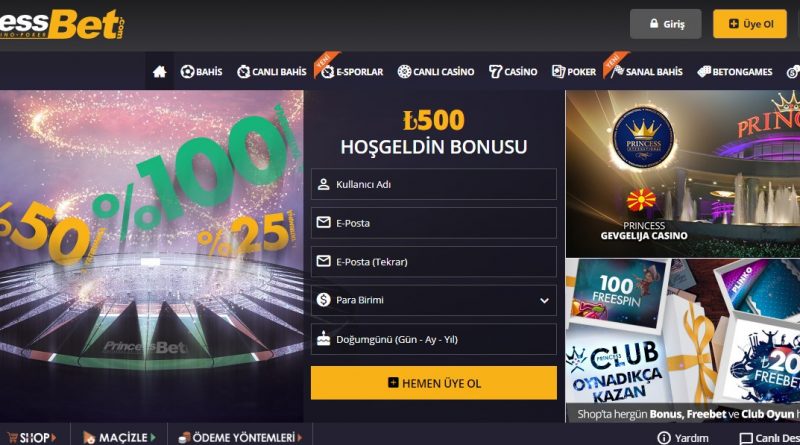The height and width of the screenshot is (445, 800).
Task: Click the Giriş login button
Action: pos(666,24)
